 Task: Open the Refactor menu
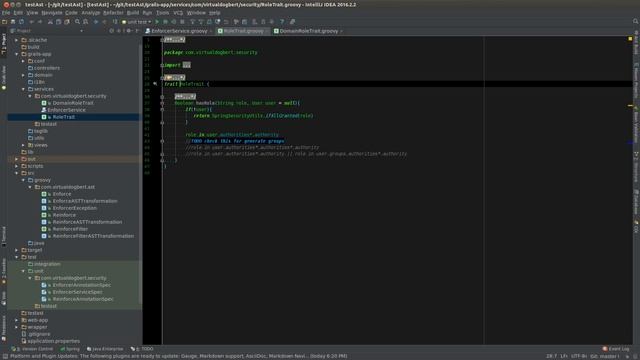(113, 13)
